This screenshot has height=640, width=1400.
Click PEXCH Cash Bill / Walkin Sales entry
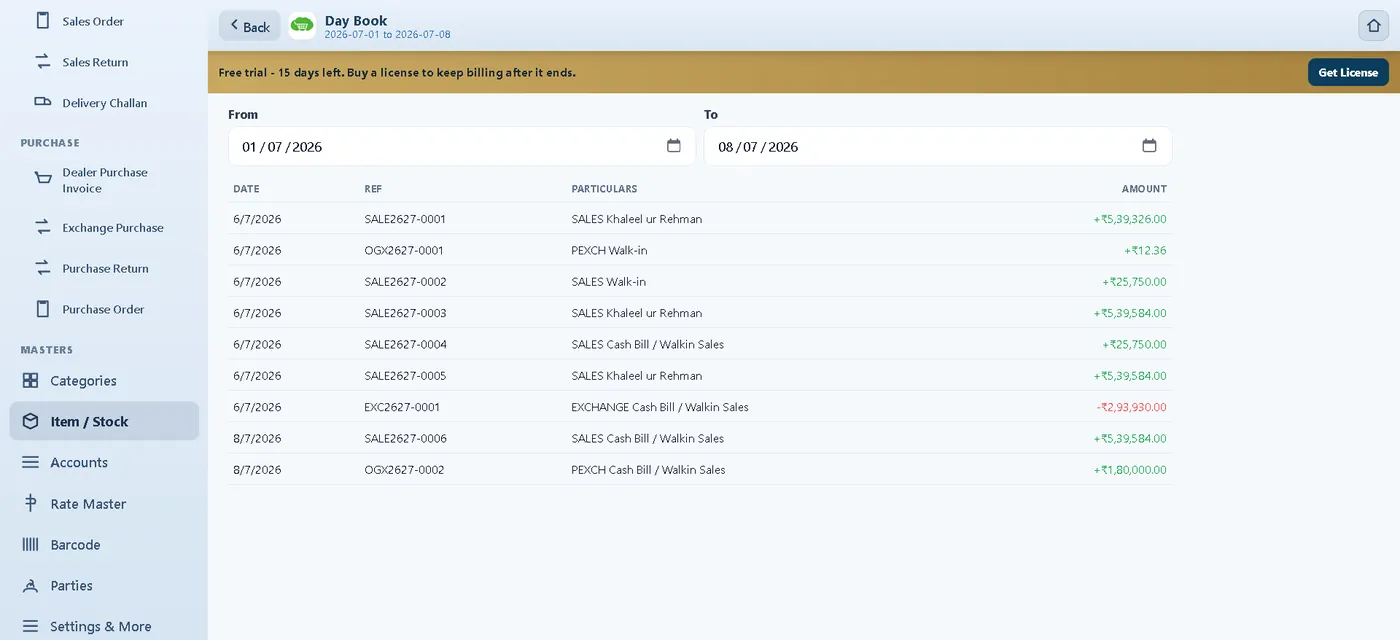pyautogui.click(x=648, y=470)
